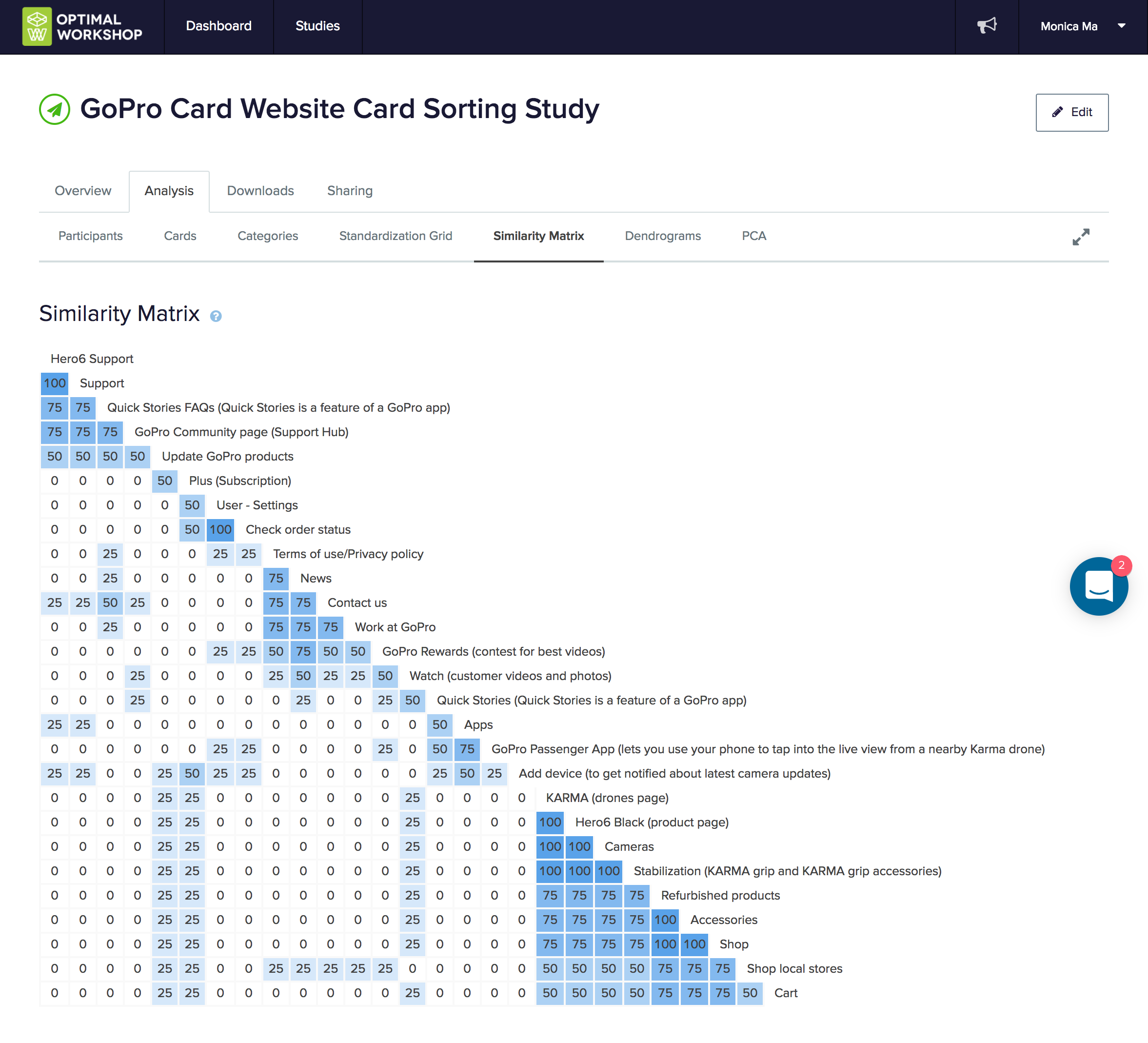Click the 'User - Settings' label
This screenshot has height=1043, width=1148.
coord(257,505)
